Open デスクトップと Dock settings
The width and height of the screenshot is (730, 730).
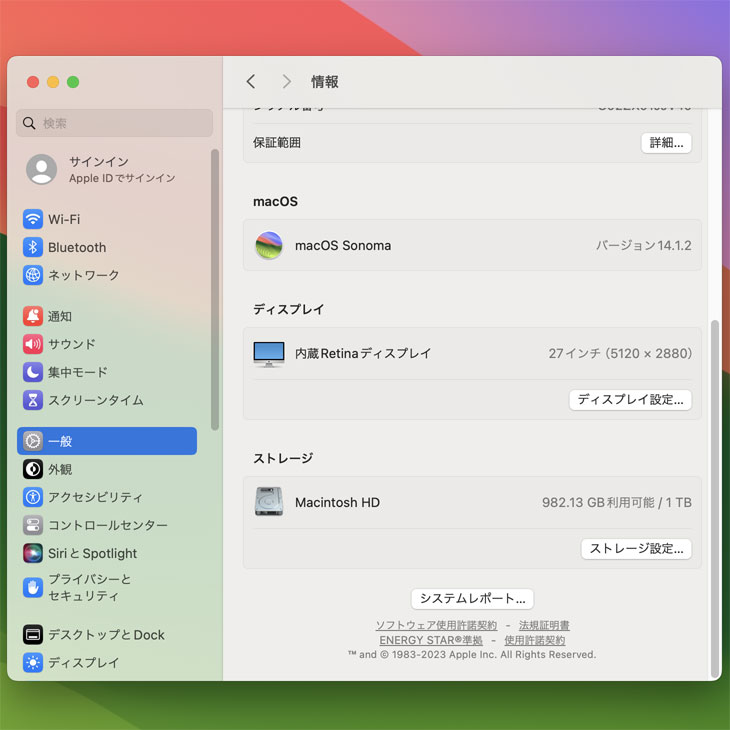pos(106,635)
